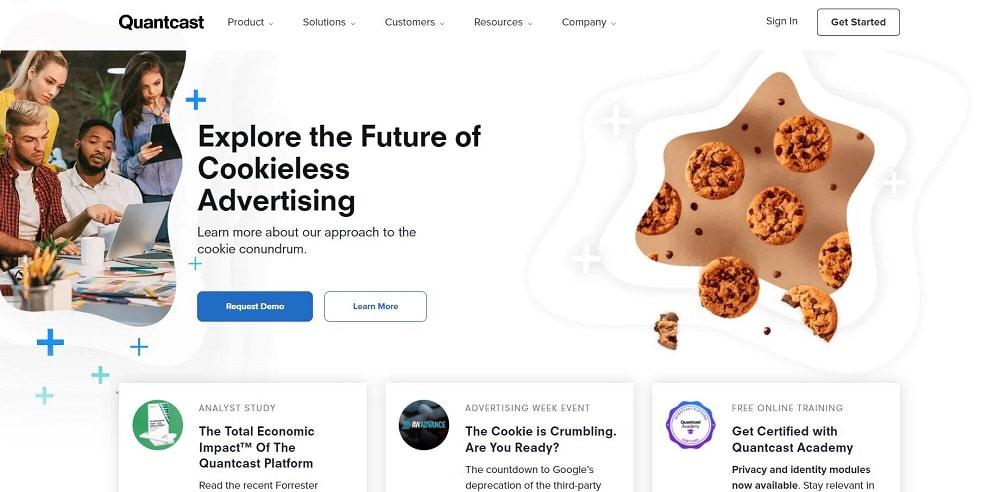Click the blue Request Demo button
Image resolution: width=1000 pixels, height=492 pixels.
click(254, 306)
